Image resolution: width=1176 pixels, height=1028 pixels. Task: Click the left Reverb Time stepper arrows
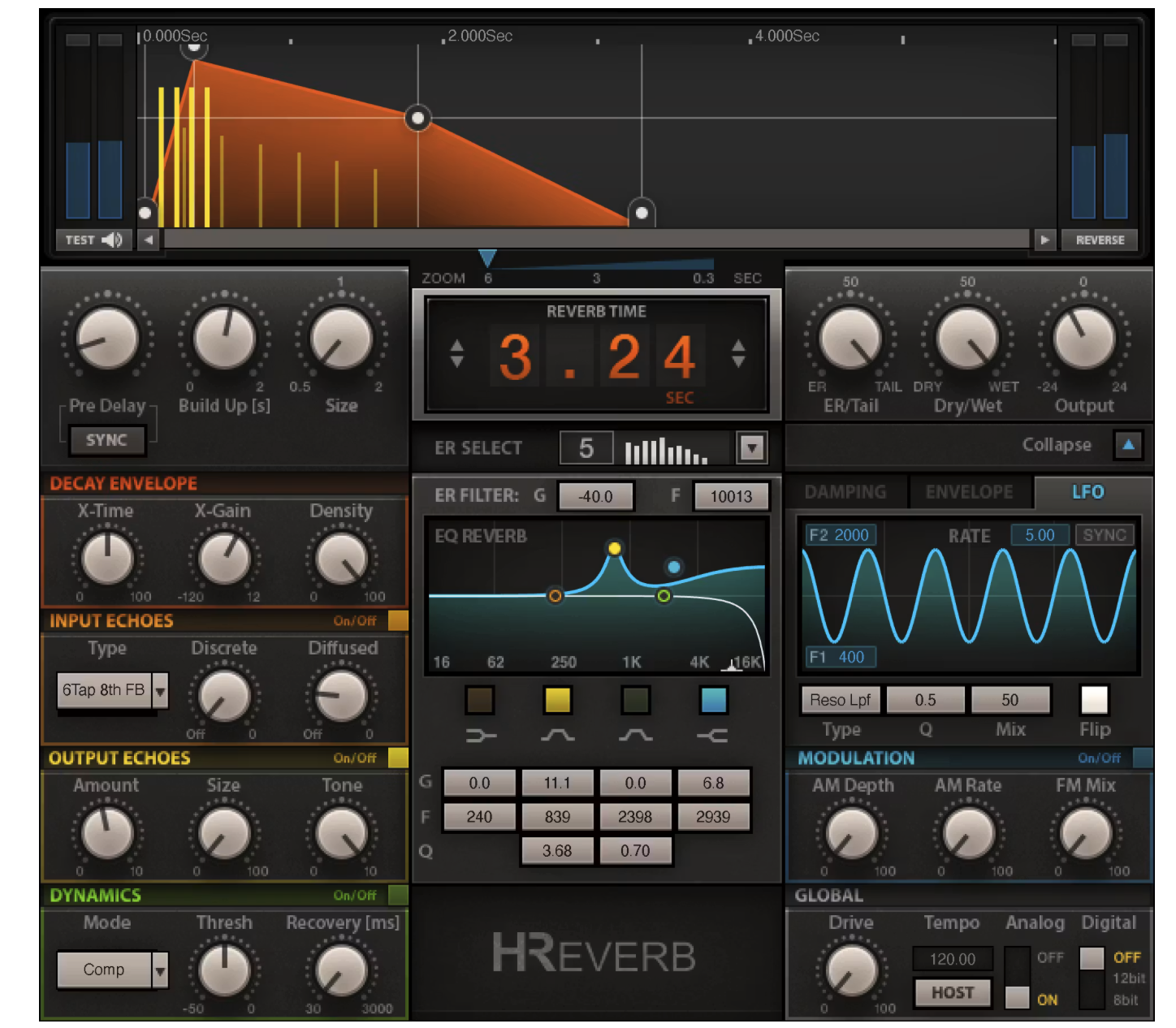coord(457,353)
